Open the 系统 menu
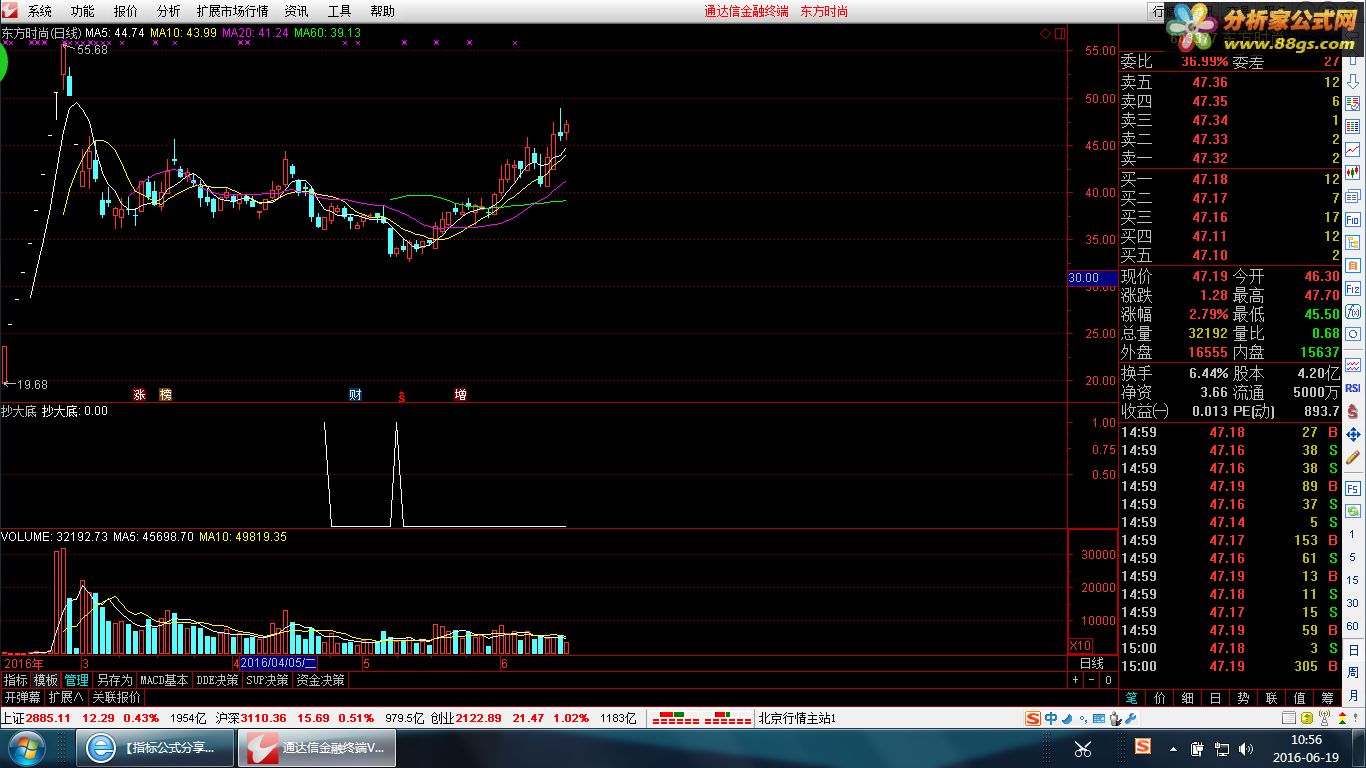Image resolution: width=1366 pixels, height=768 pixels. tap(40, 11)
